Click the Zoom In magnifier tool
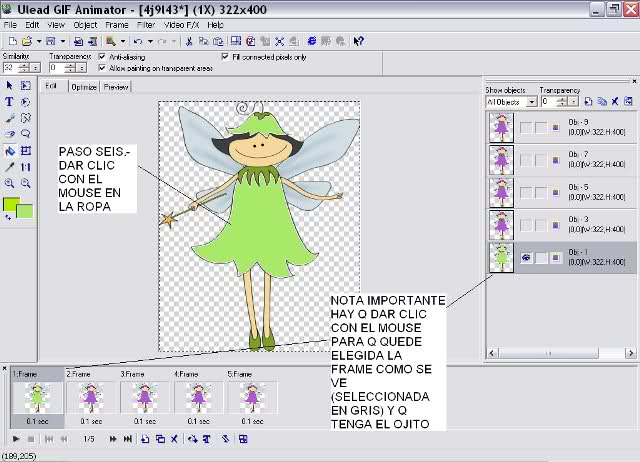640x462 pixels. pos(9,183)
